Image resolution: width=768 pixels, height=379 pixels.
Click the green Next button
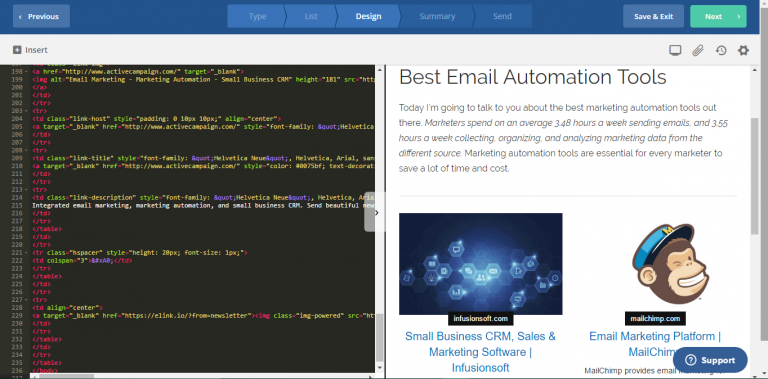click(718, 16)
